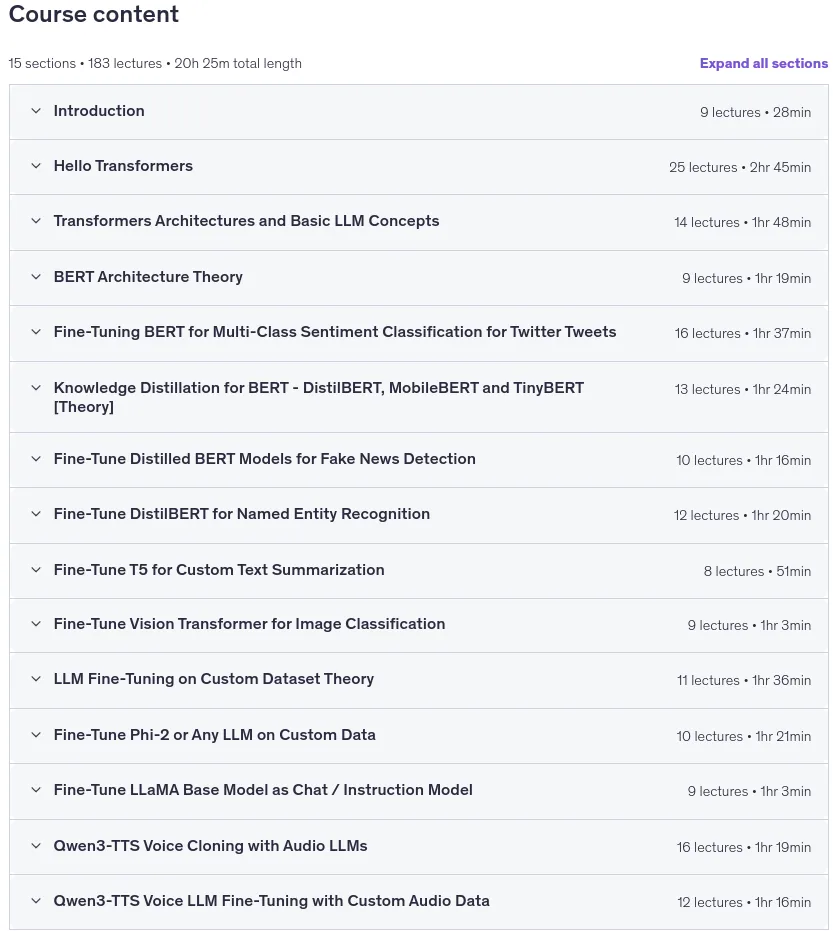
Task: Click chevron for LLM Fine-Tuning on Custom Dataset
Action: coord(36,679)
